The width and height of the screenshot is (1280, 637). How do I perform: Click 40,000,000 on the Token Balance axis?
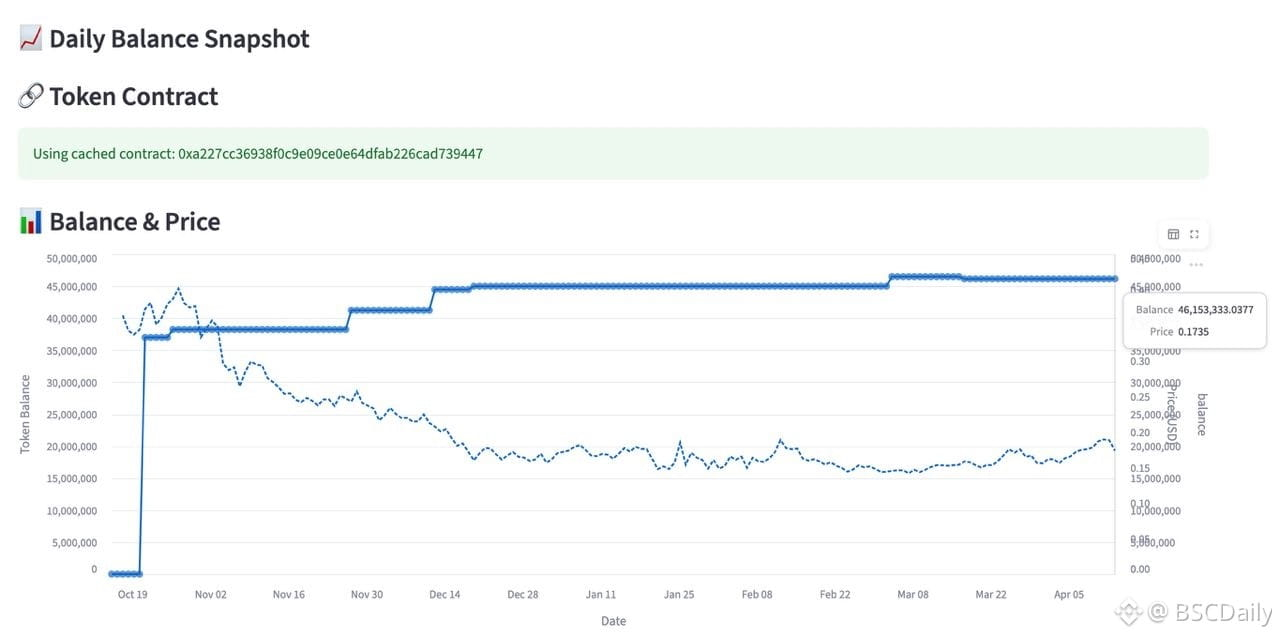point(72,319)
